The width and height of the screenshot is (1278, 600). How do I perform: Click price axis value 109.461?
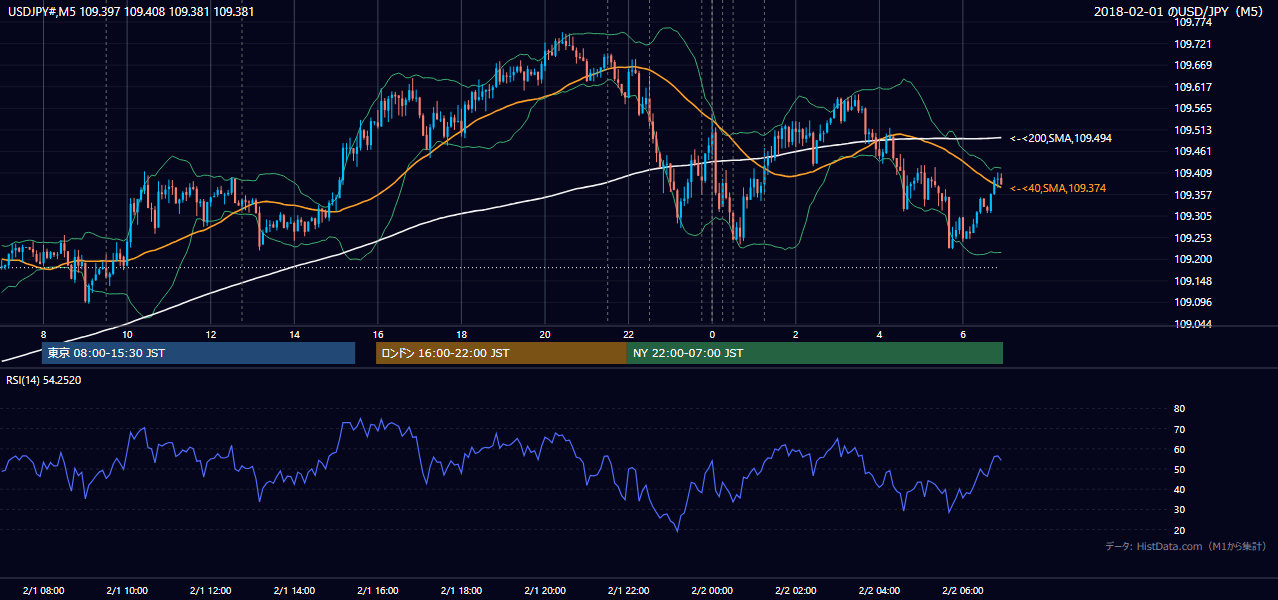pos(1193,152)
